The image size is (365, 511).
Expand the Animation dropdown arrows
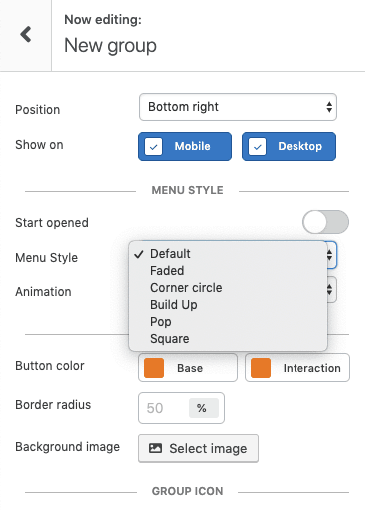330,289
